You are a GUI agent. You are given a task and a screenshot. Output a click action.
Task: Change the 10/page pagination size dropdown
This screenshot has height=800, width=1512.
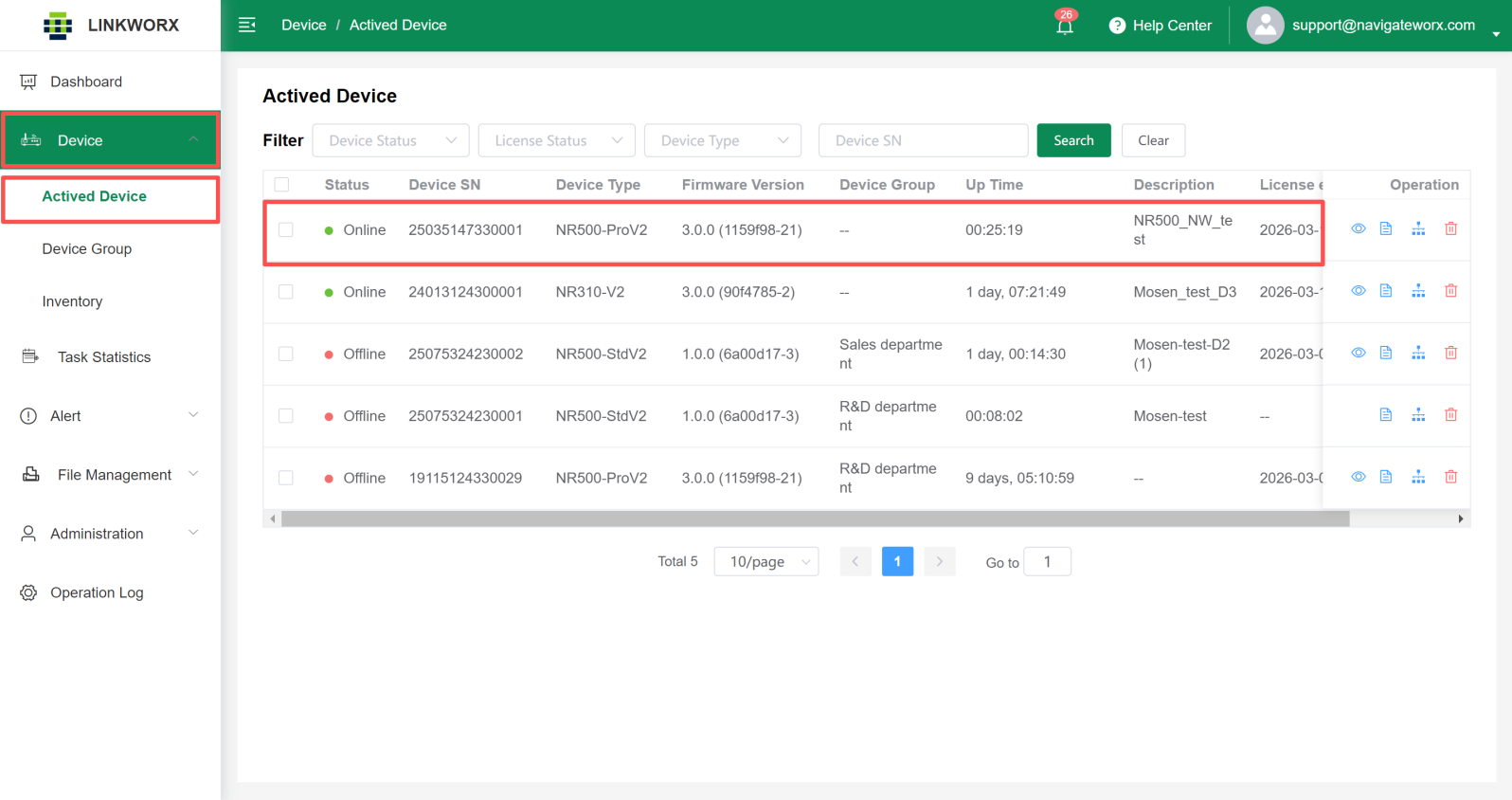coord(765,562)
